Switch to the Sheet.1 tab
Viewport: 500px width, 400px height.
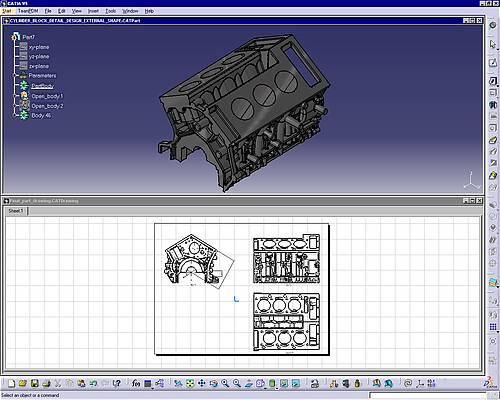(x=16, y=211)
